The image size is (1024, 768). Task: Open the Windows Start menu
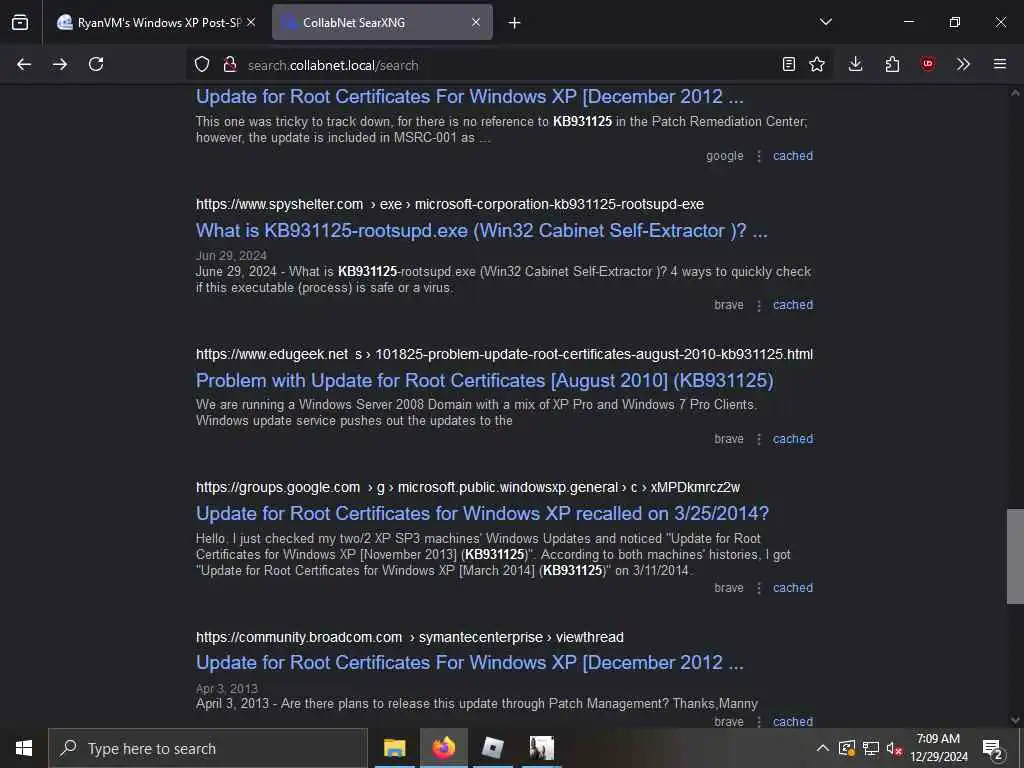[x=24, y=748]
